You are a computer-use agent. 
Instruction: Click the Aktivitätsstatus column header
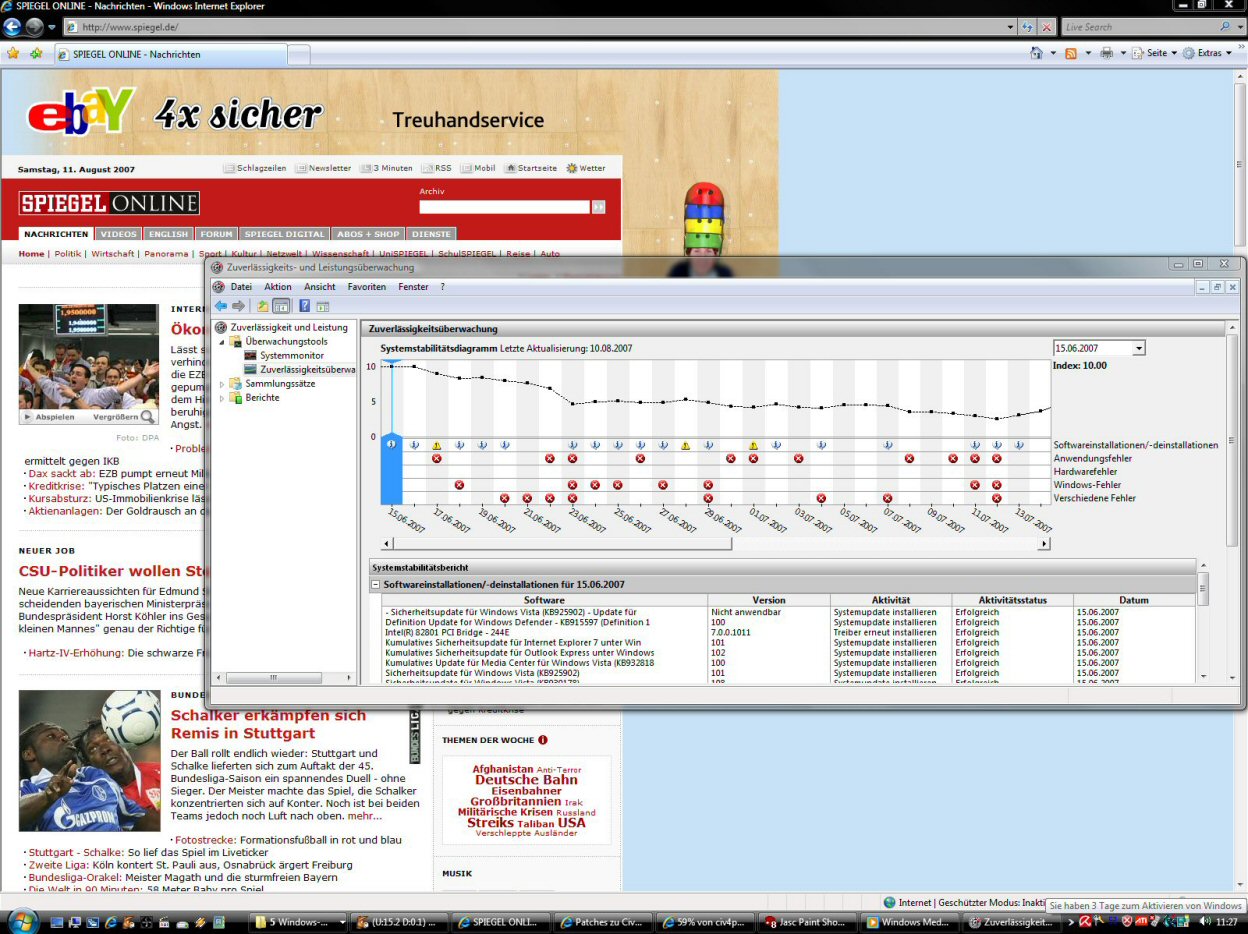[x=1013, y=600]
